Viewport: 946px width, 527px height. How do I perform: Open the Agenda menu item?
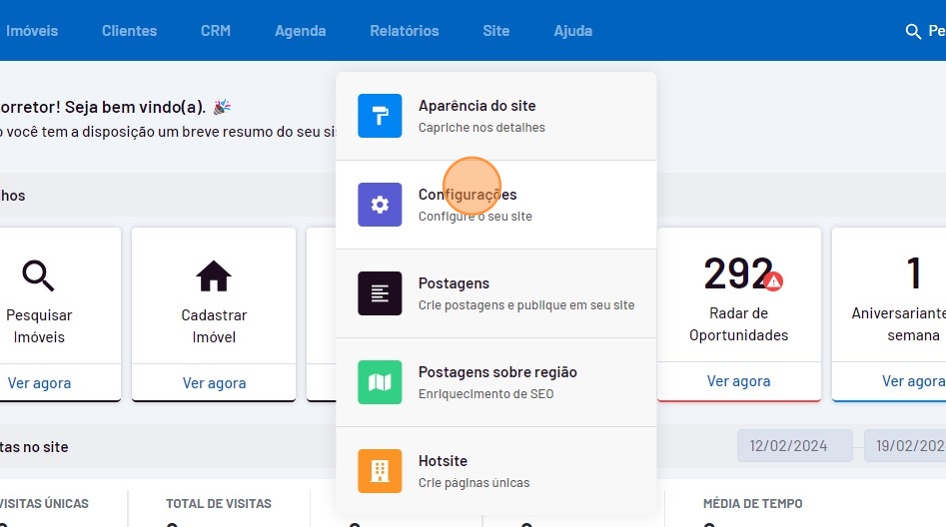300,31
